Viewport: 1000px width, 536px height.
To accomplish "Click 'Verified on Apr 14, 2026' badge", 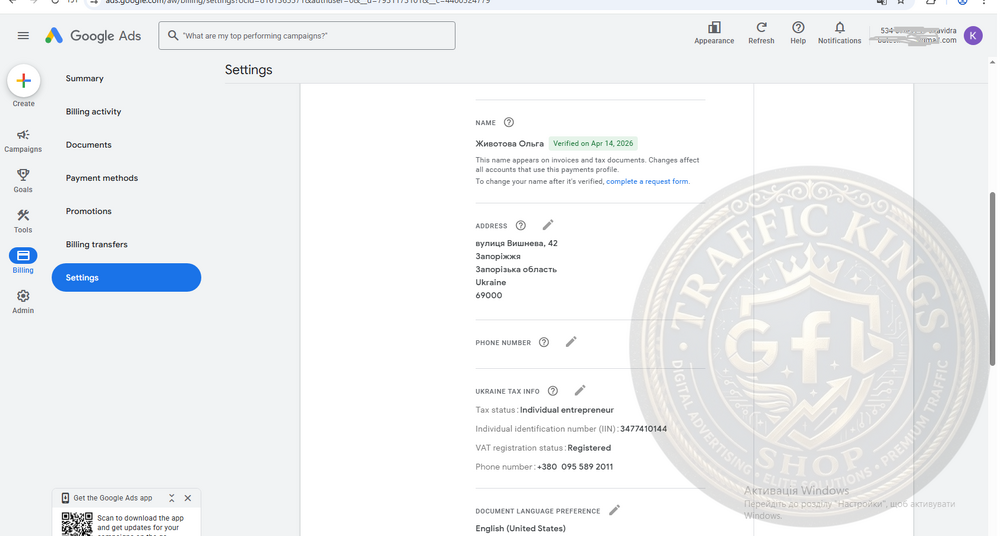I will click(x=593, y=144).
